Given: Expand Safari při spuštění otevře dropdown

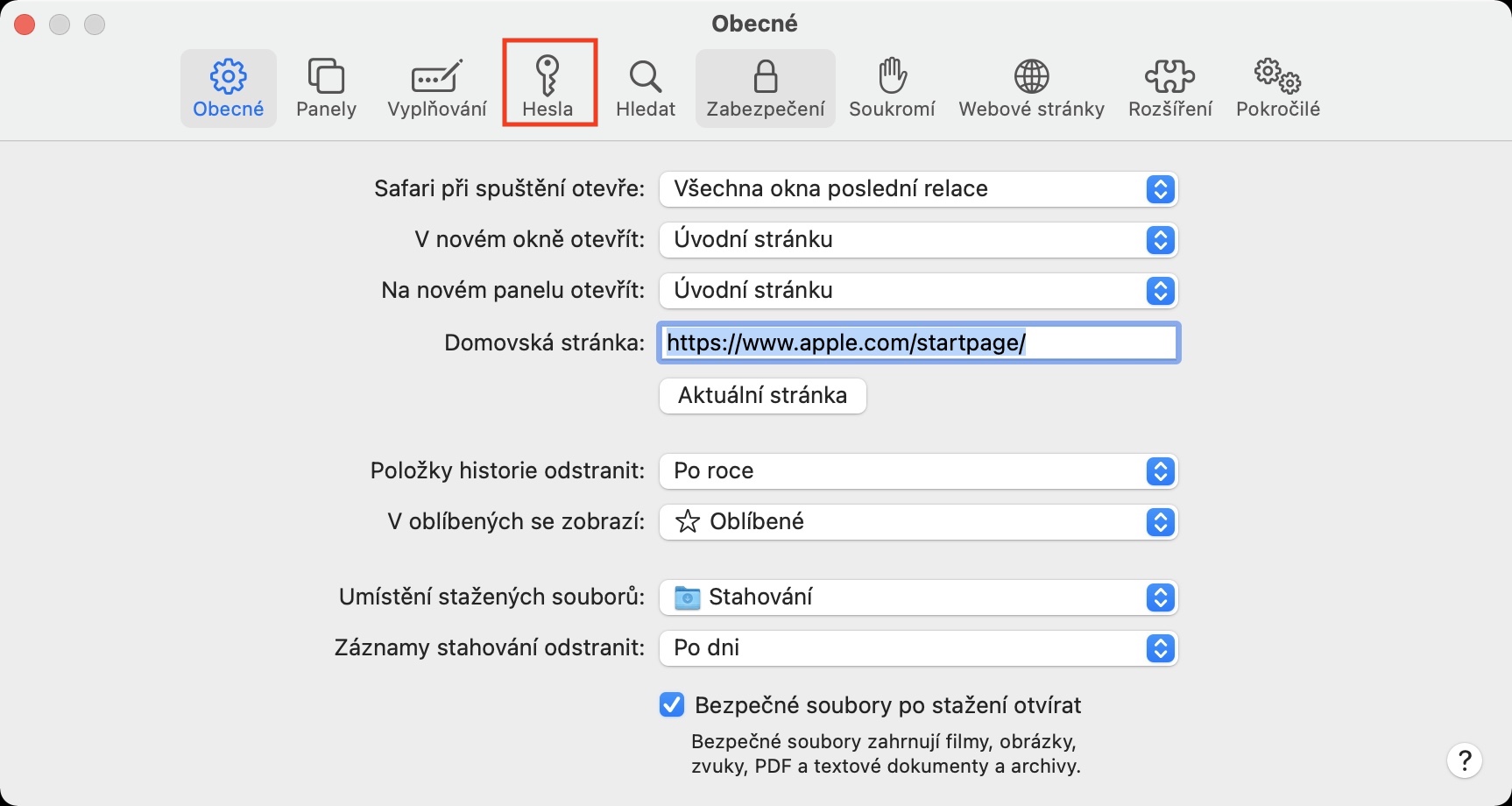Looking at the screenshot, I should pos(917,189).
